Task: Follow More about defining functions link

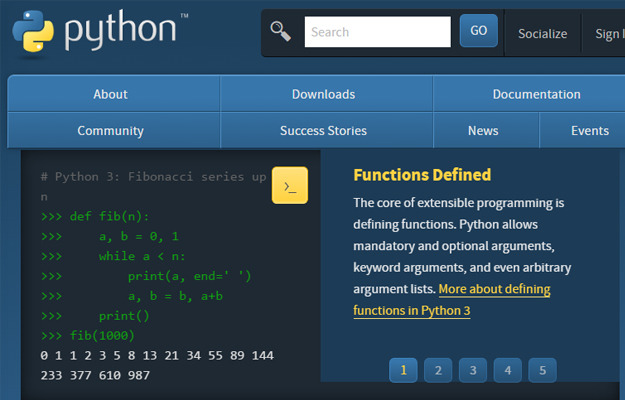Action: (x=452, y=300)
